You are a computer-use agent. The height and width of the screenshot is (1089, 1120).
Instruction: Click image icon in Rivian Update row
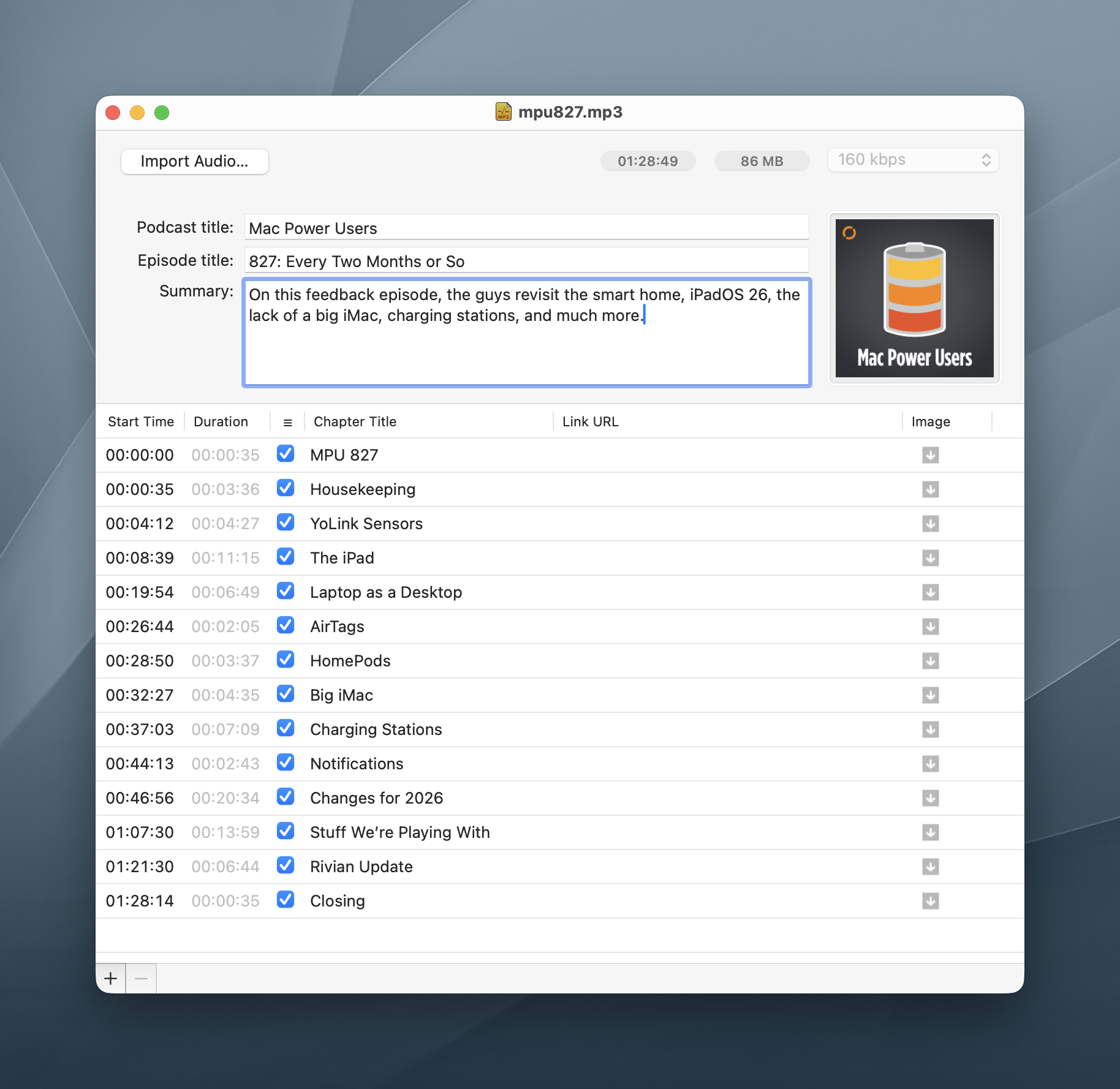coord(930,867)
